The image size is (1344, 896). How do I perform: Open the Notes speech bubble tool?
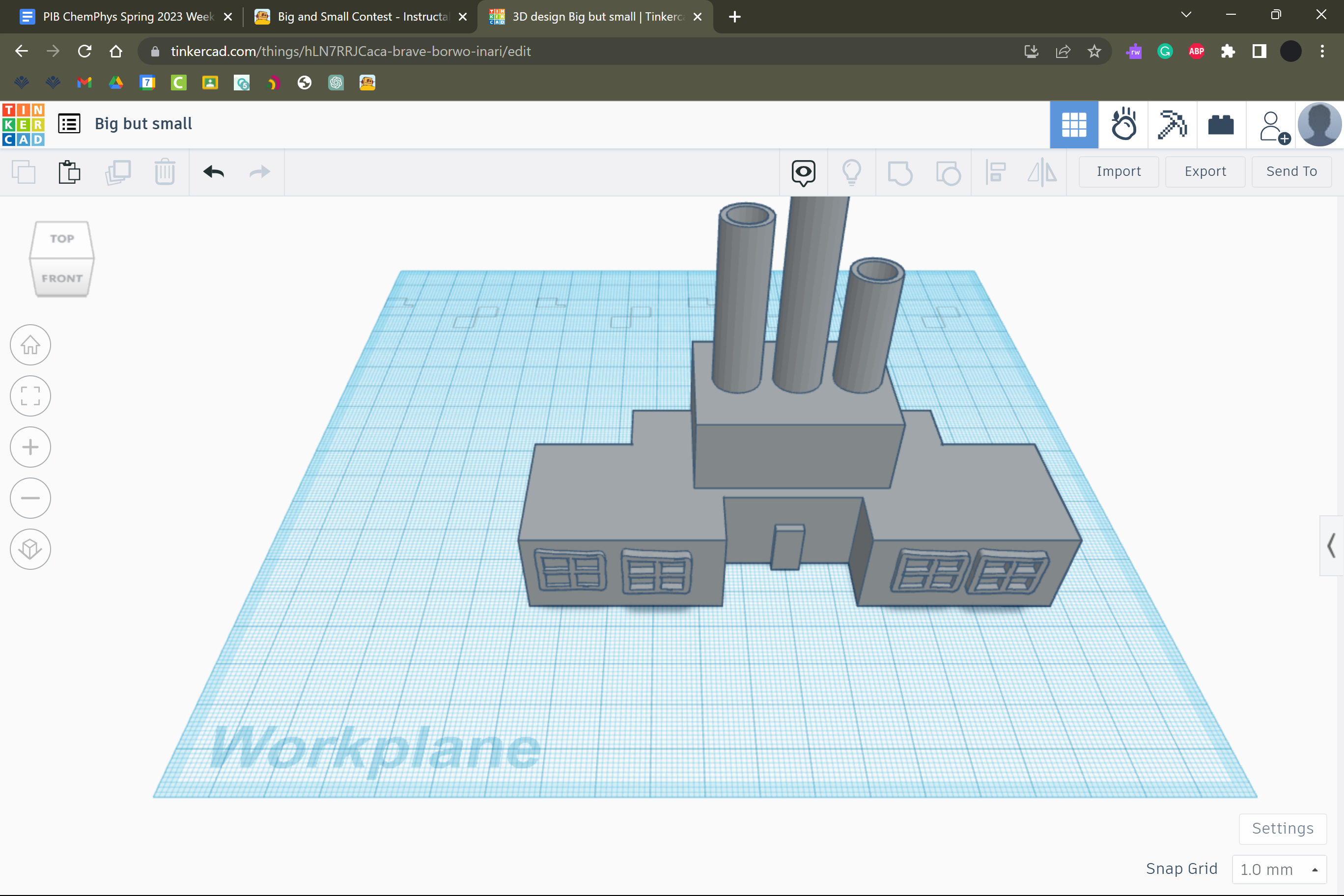[803, 172]
